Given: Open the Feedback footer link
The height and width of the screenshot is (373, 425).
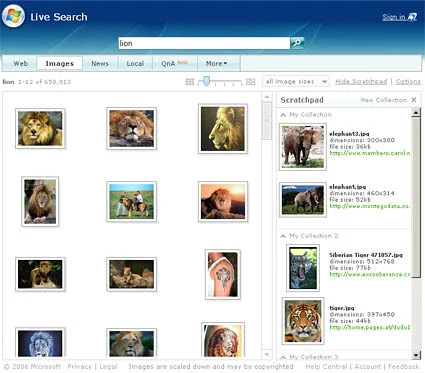Looking at the screenshot, I should 403,367.
